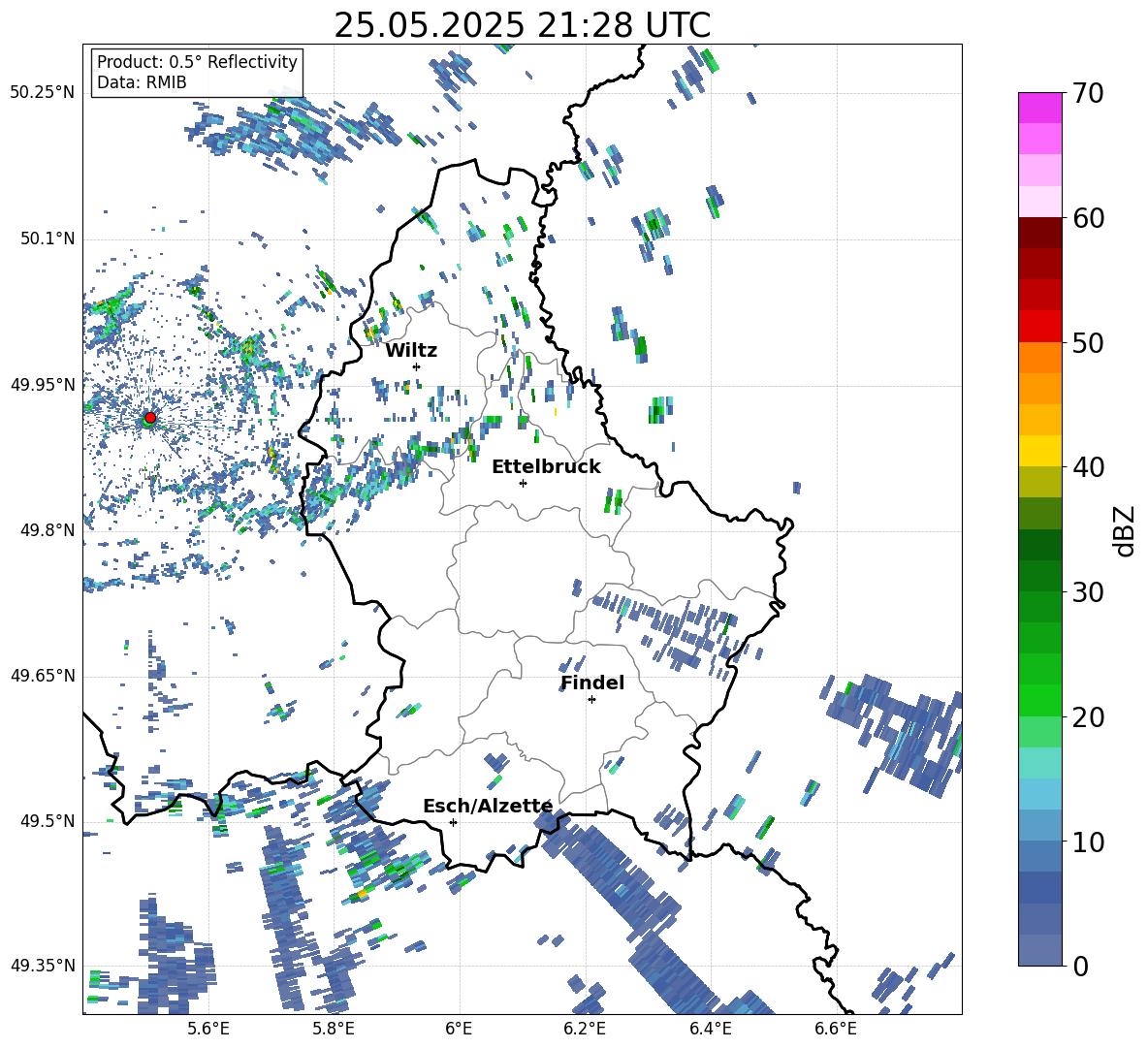1148x1048 pixels.
Task: Click the 6°E longitude label
Action: click(459, 1029)
